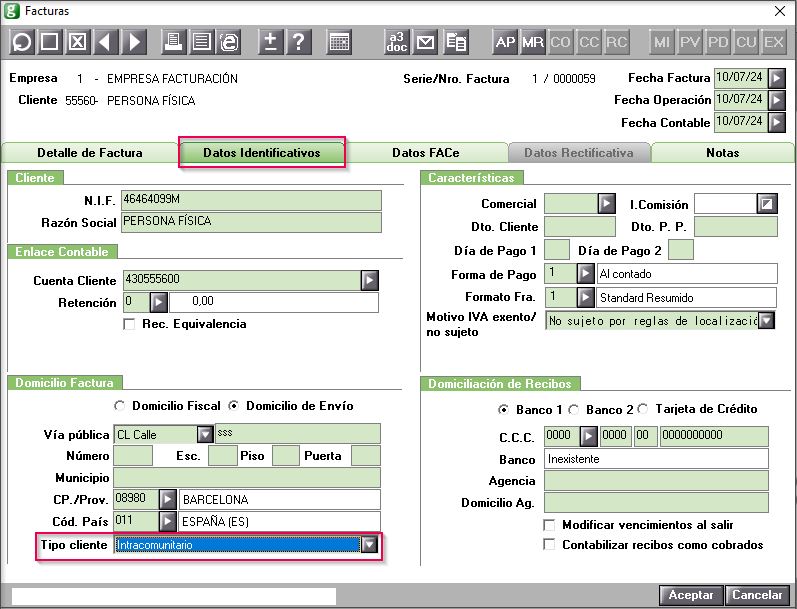
Task: Click the Cancelar button
Action: [x=757, y=595]
